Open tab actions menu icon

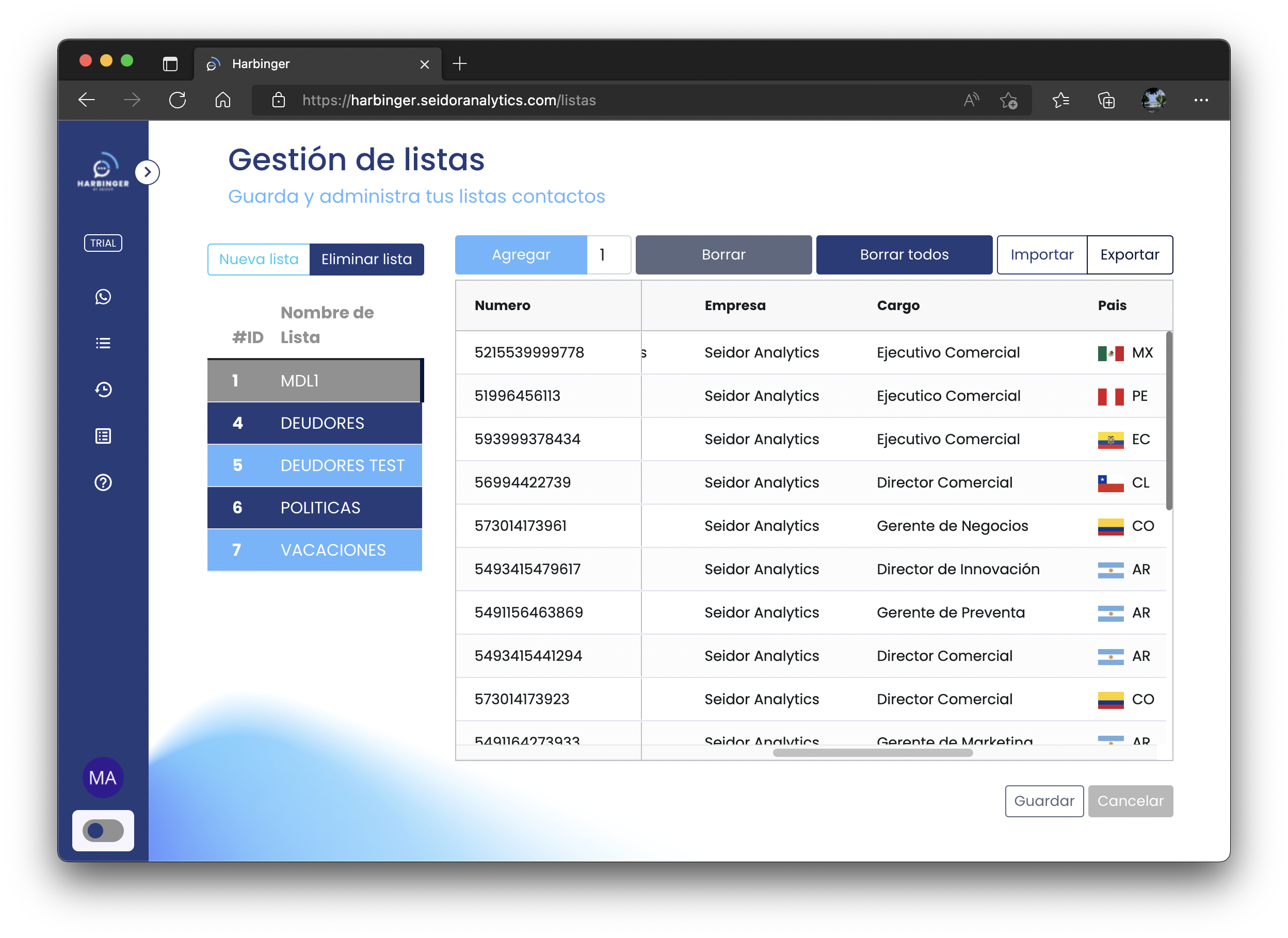click(x=170, y=63)
